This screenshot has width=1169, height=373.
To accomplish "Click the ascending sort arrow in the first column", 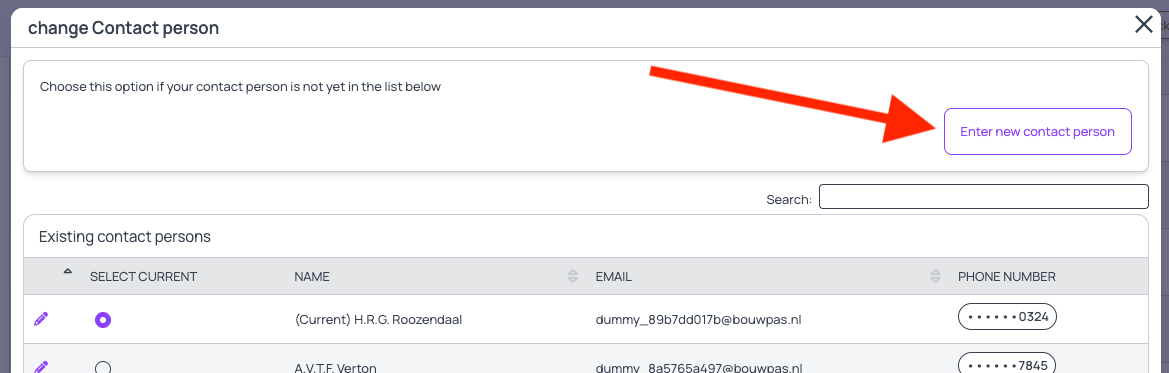I will (x=68, y=272).
